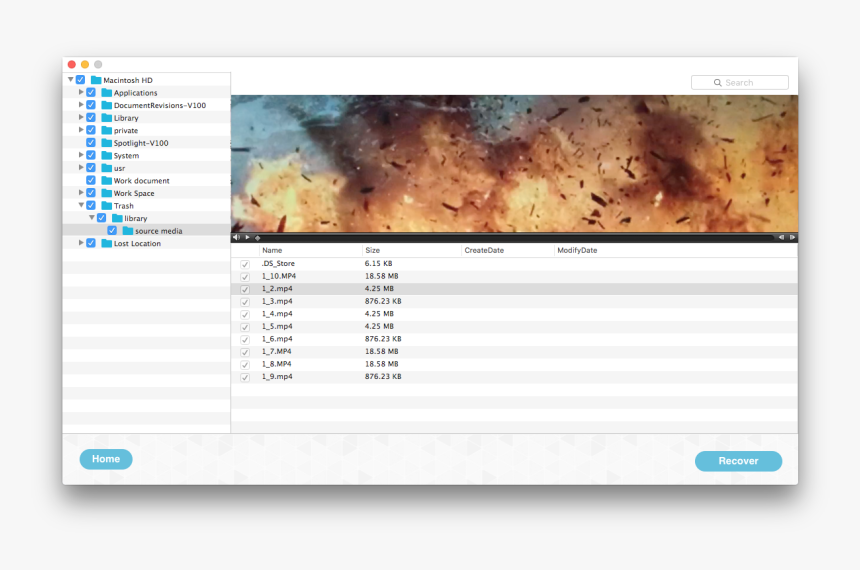Sort files by the Name column
The width and height of the screenshot is (860, 570).
310,250
